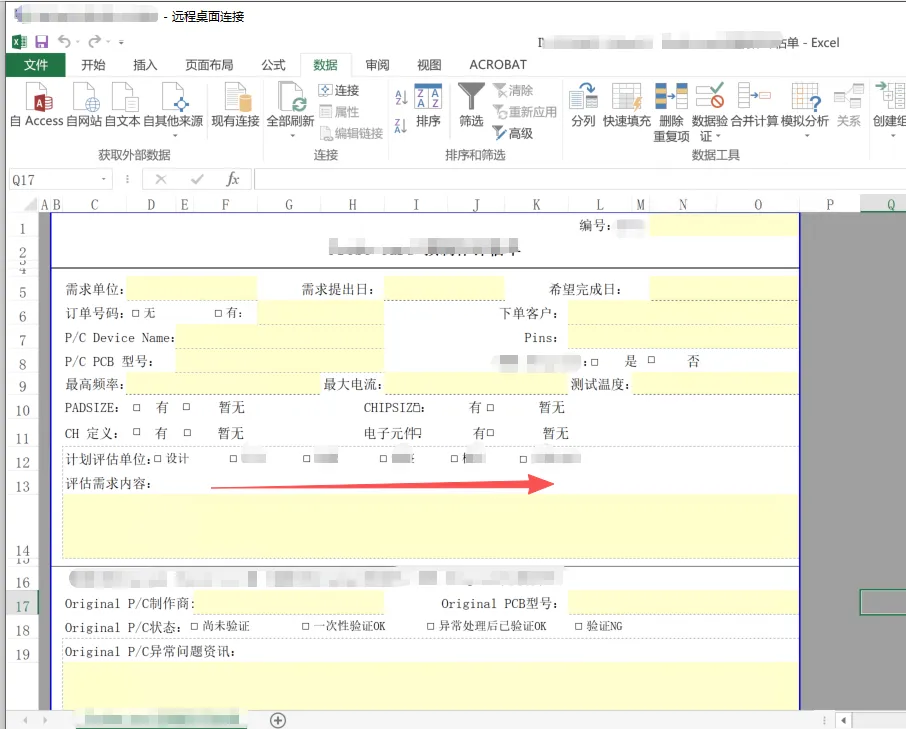Image resolution: width=906 pixels, height=729 pixels.
Task: Switch to the 公式 (Formulas) tab
Action: [273, 65]
